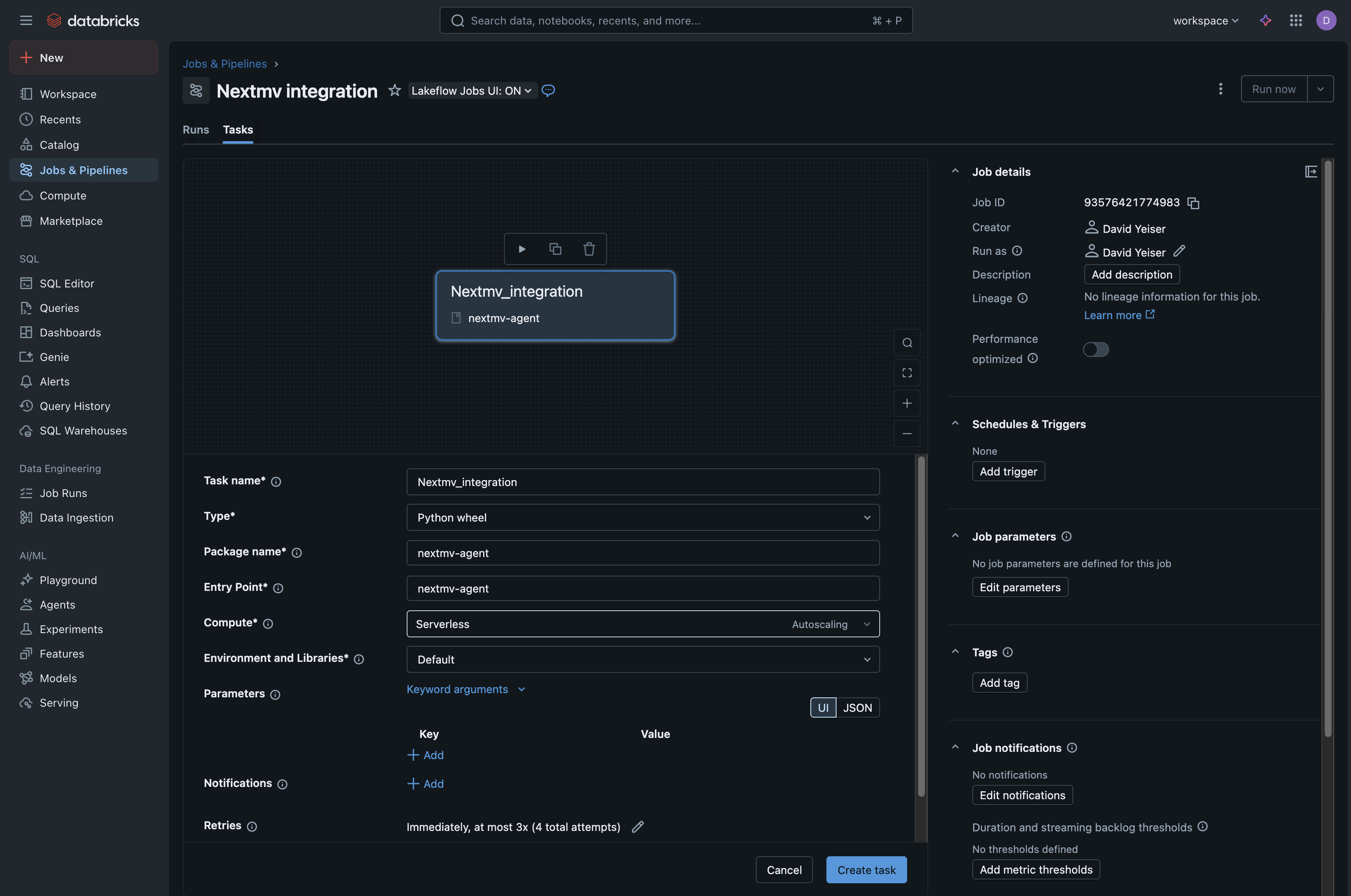Delete the task using the trash icon
The width and height of the screenshot is (1351, 896).
pos(589,249)
